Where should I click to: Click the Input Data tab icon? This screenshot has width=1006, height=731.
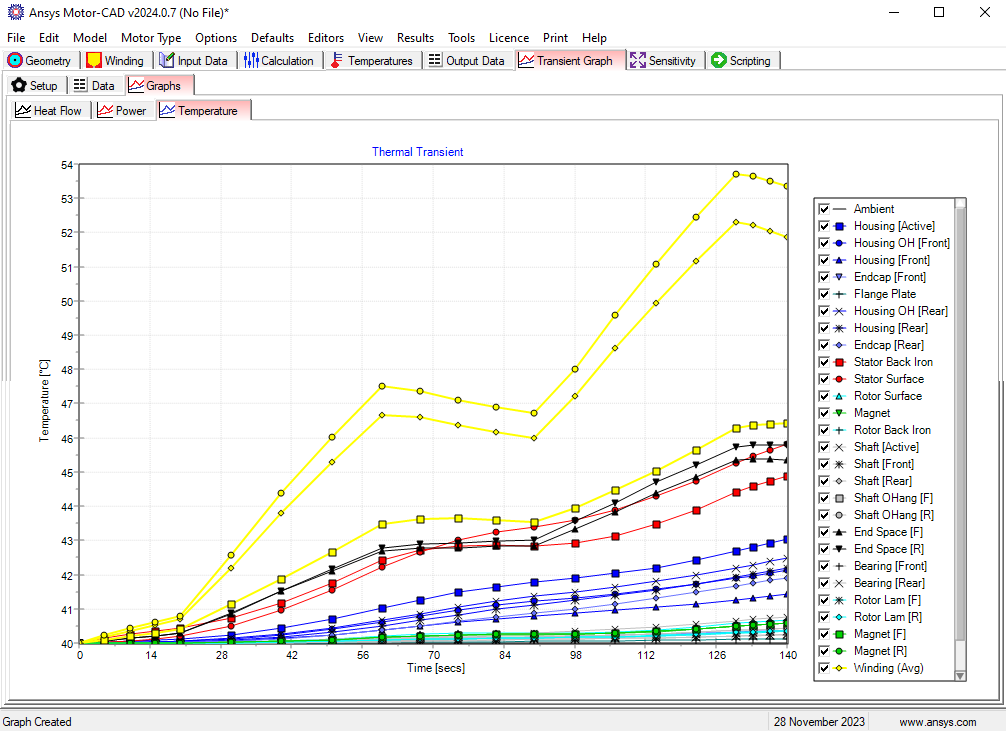pyautogui.click(x=167, y=60)
